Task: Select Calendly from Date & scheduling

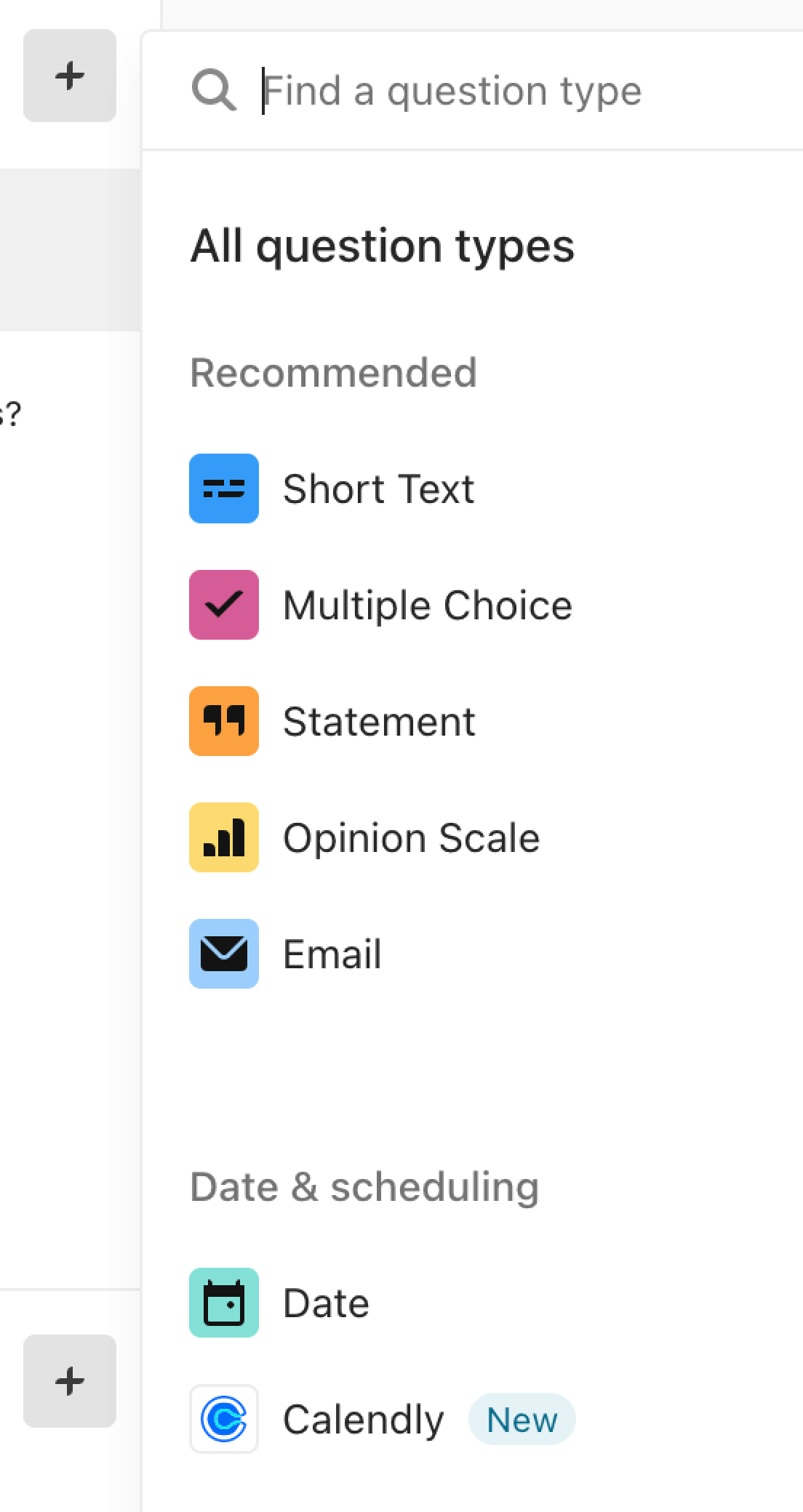Action: click(363, 1419)
